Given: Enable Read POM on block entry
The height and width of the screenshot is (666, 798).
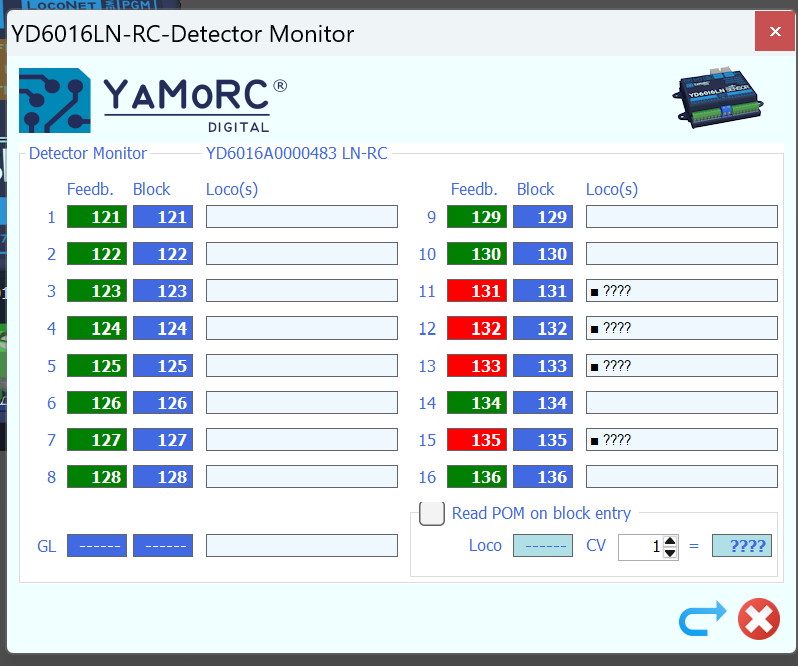Looking at the screenshot, I should [432, 513].
